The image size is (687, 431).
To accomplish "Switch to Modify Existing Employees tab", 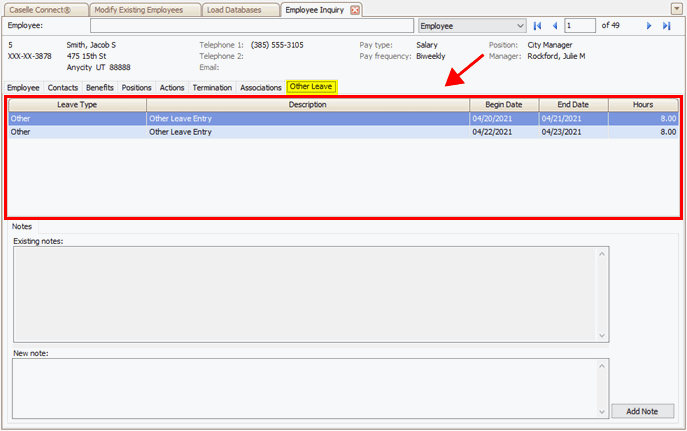I will pos(139,9).
